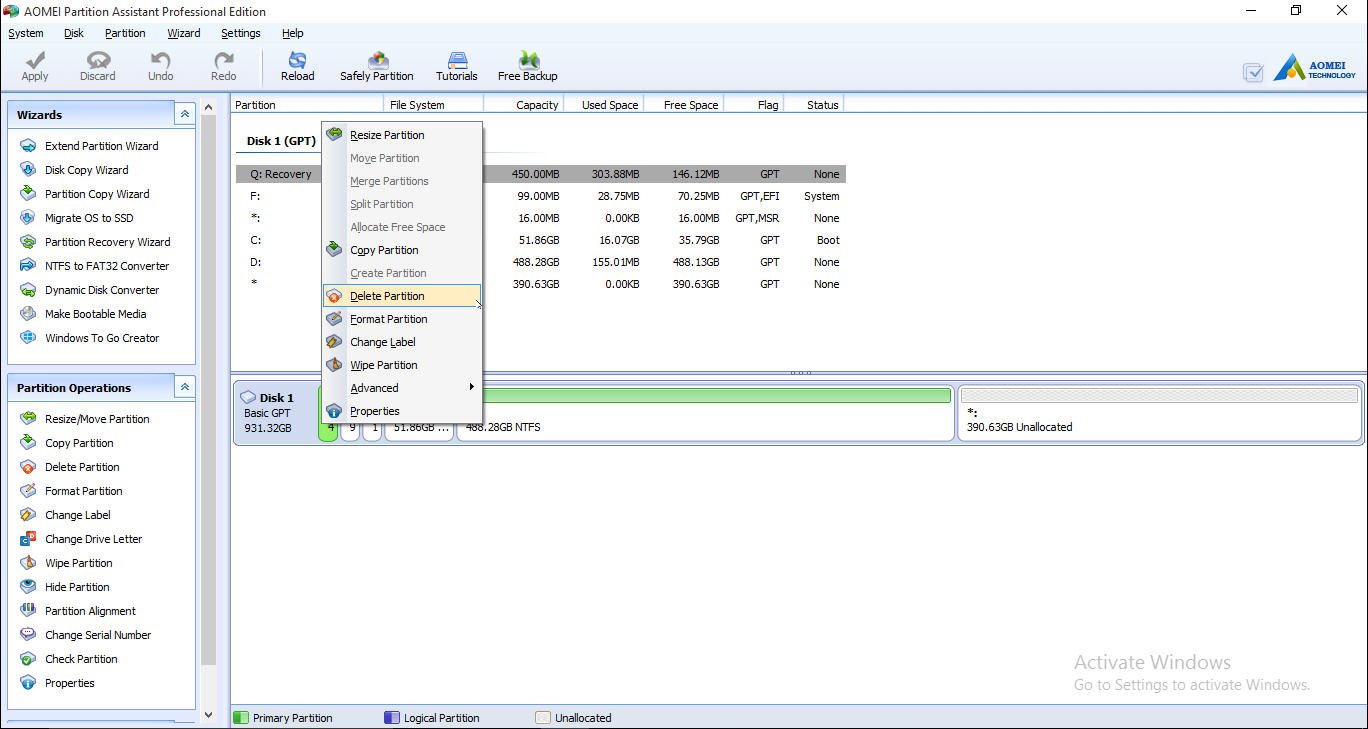Viewport: 1368px width, 729px height.
Task: Open the Disk menu
Action: 74,33
